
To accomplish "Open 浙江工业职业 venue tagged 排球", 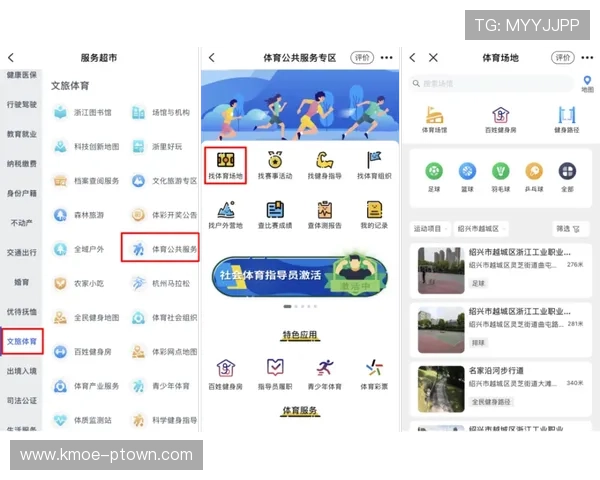I will pyautogui.click(x=501, y=330).
